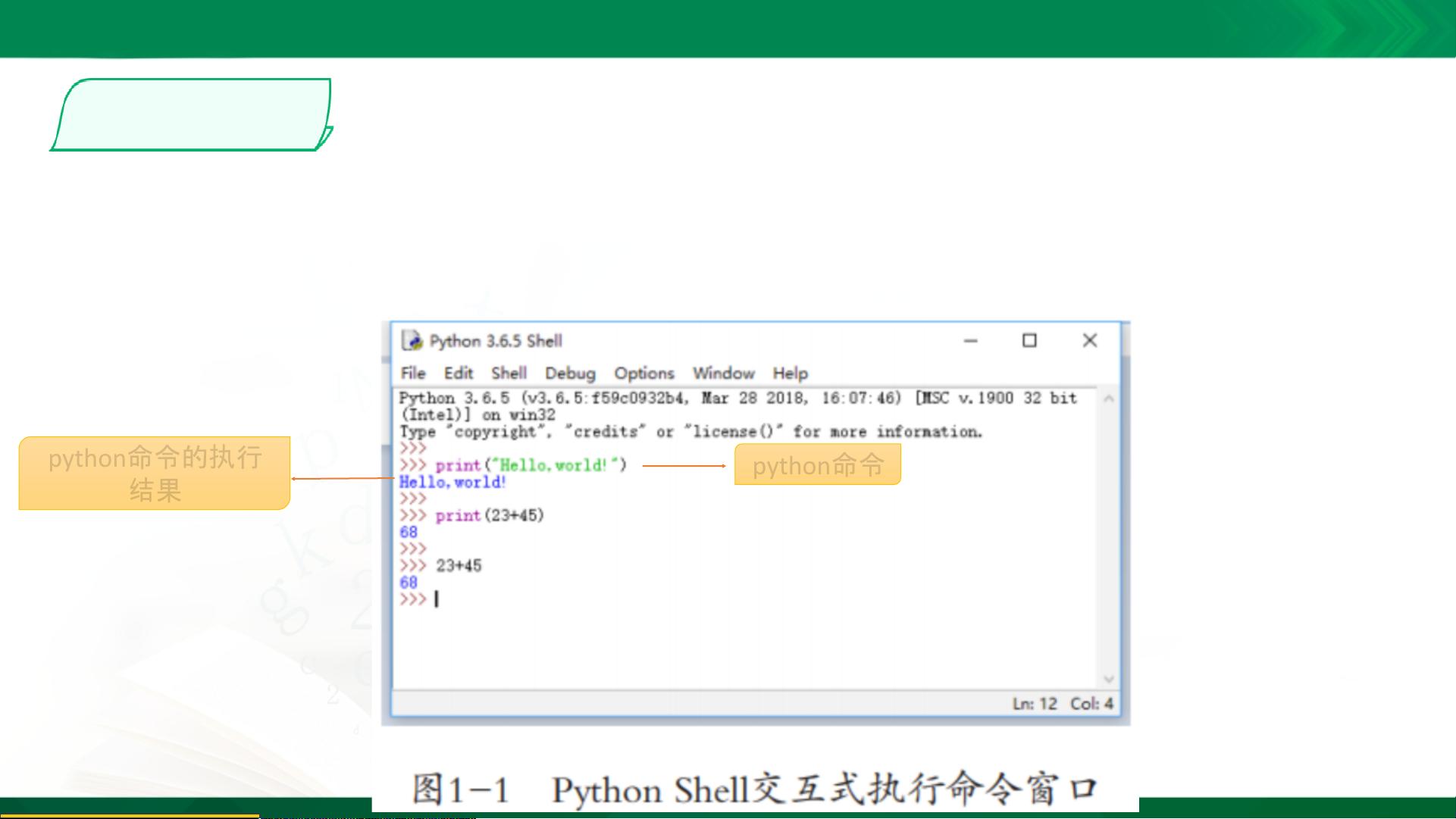
Task: Maximize the Python Shell window
Action: (x=1029, y=341)
